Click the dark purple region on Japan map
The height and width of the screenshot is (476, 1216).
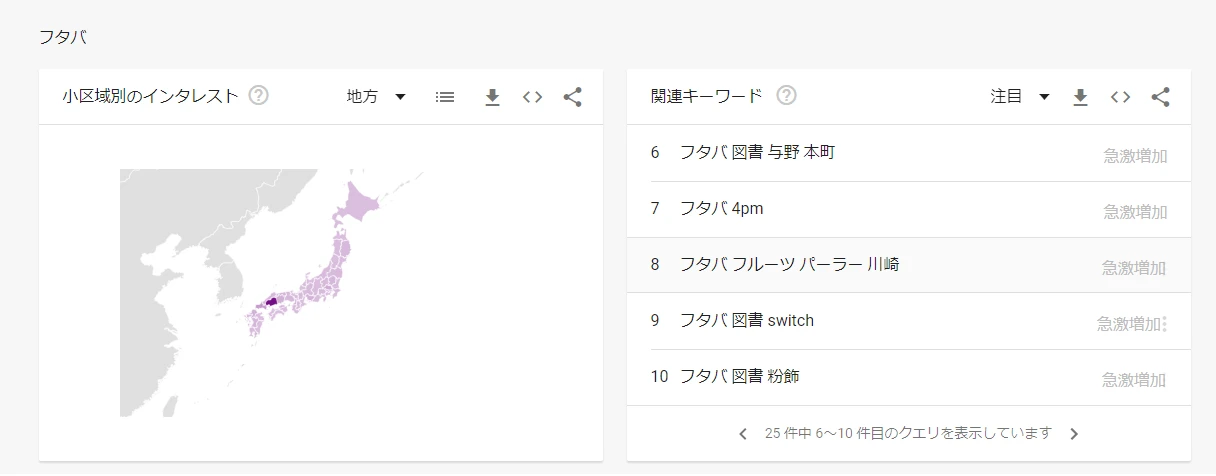point(271,300)
